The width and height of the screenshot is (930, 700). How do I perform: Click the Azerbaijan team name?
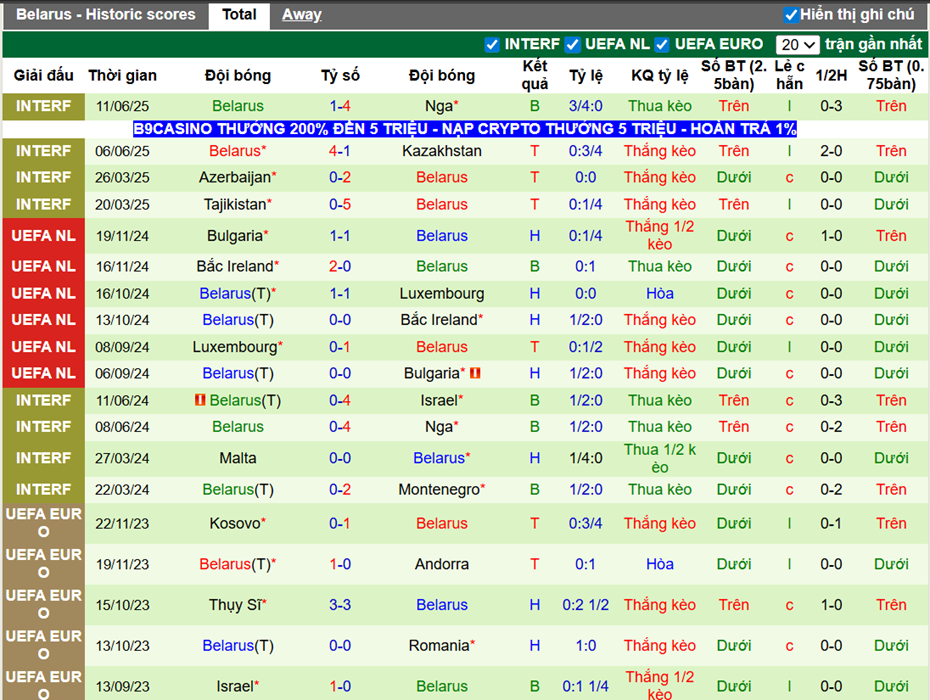(235, 177)
